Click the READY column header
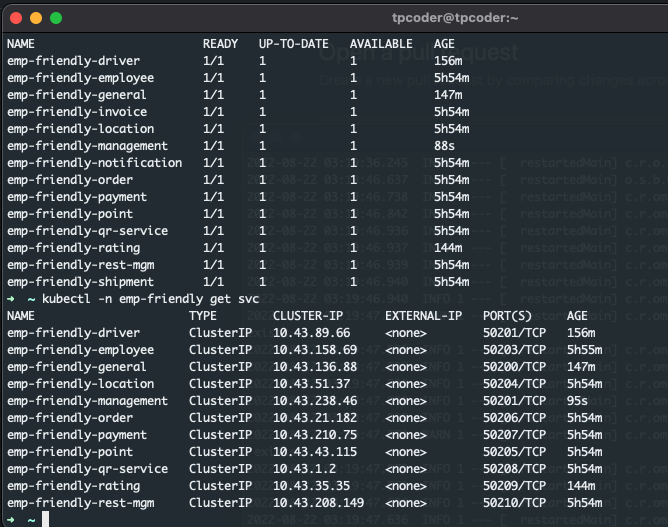 coord(220,44)
